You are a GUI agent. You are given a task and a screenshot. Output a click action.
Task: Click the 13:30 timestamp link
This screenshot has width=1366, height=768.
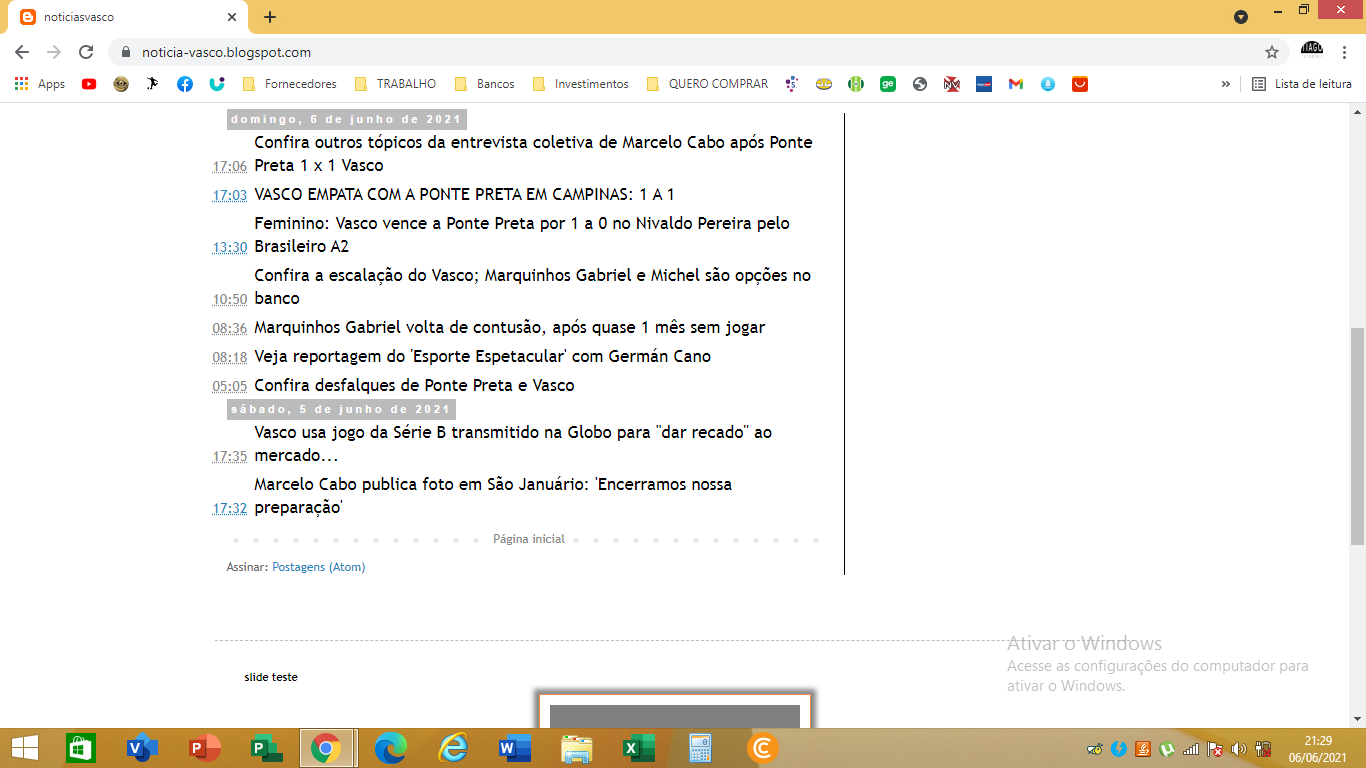pyautogui.click(x=229, y=247)
